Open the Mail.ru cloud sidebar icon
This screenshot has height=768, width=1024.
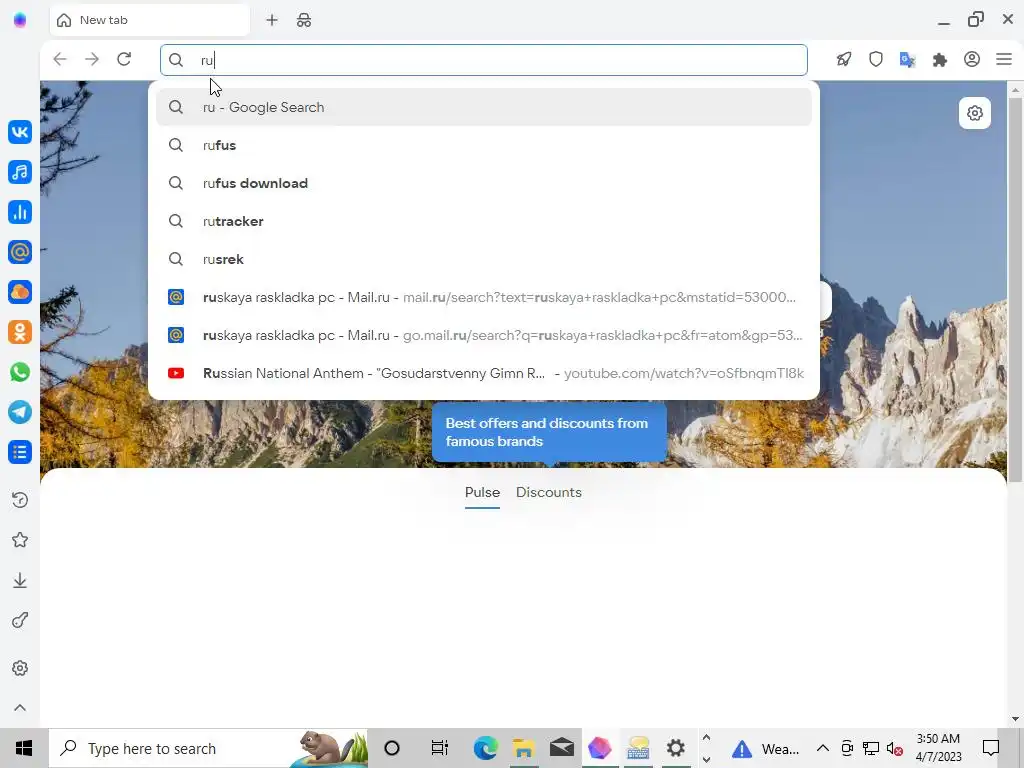(20, 292)
